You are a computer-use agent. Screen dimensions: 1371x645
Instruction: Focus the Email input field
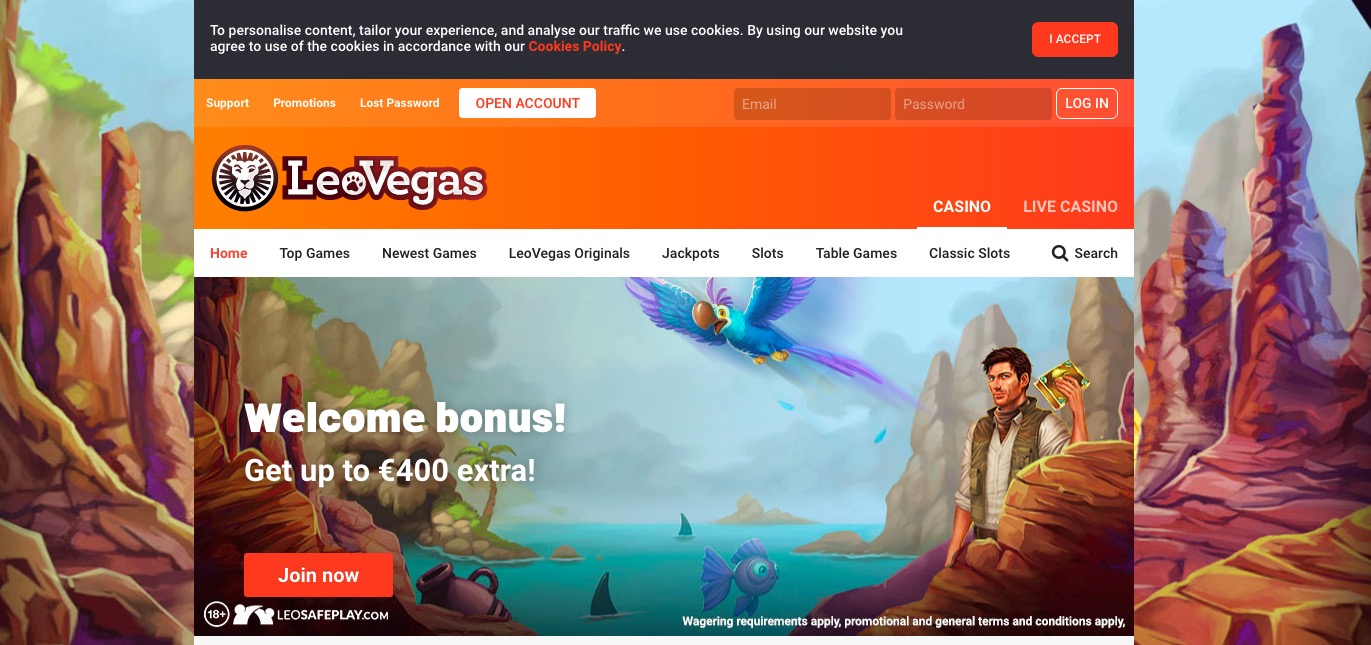pos(812,104)
